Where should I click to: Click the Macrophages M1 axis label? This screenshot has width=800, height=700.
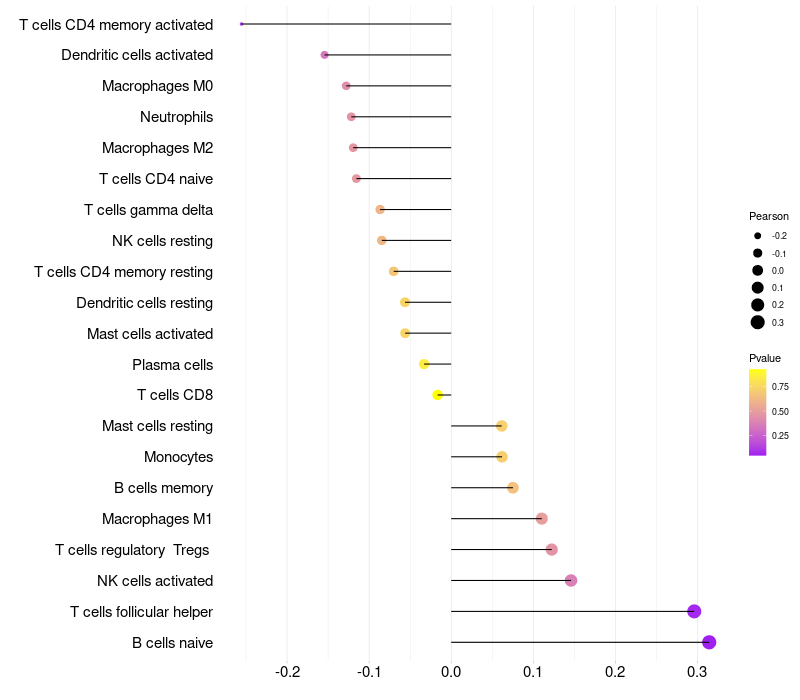point(157,519)
